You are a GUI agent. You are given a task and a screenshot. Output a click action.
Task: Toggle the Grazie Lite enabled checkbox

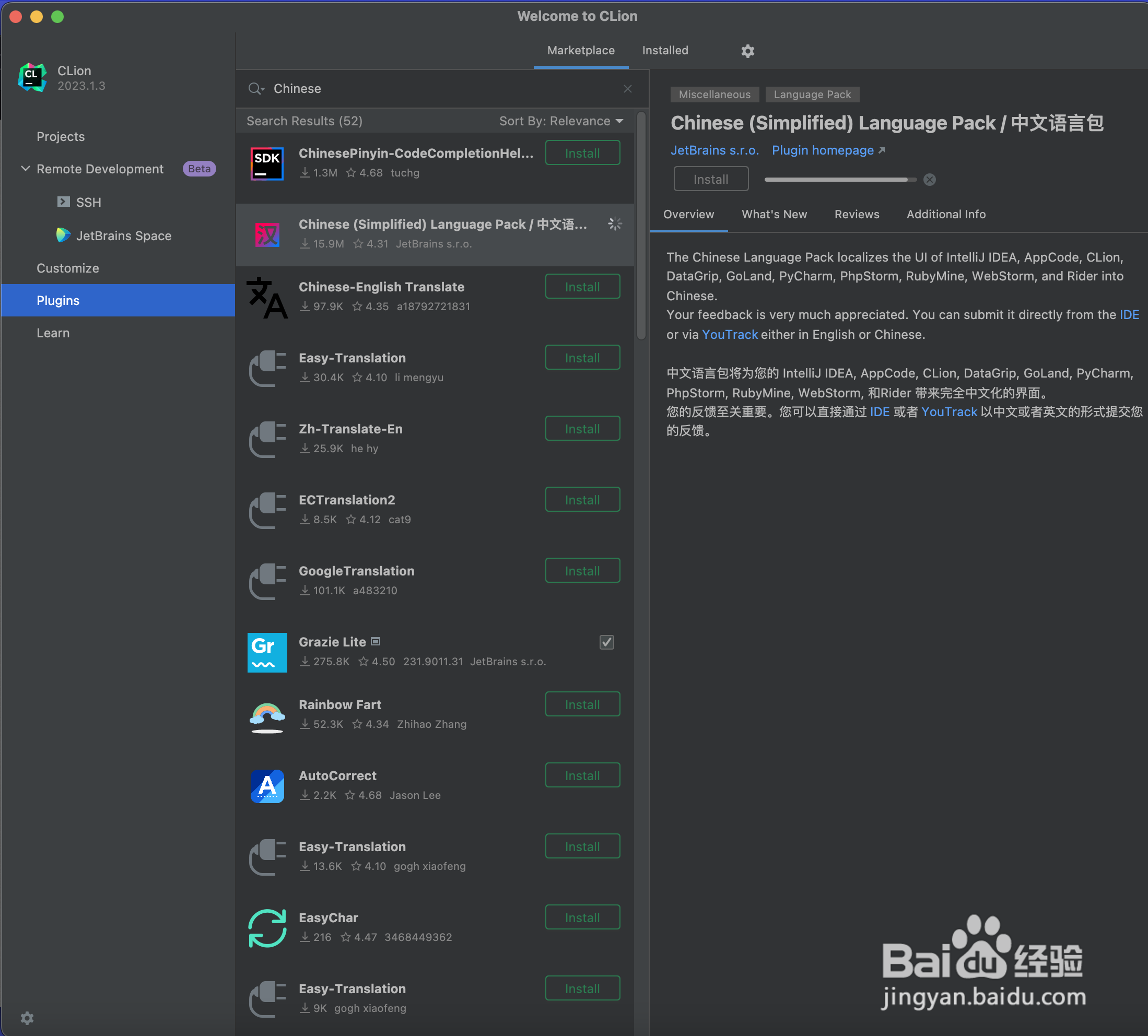pyautogui.click(x=607, y=642)
